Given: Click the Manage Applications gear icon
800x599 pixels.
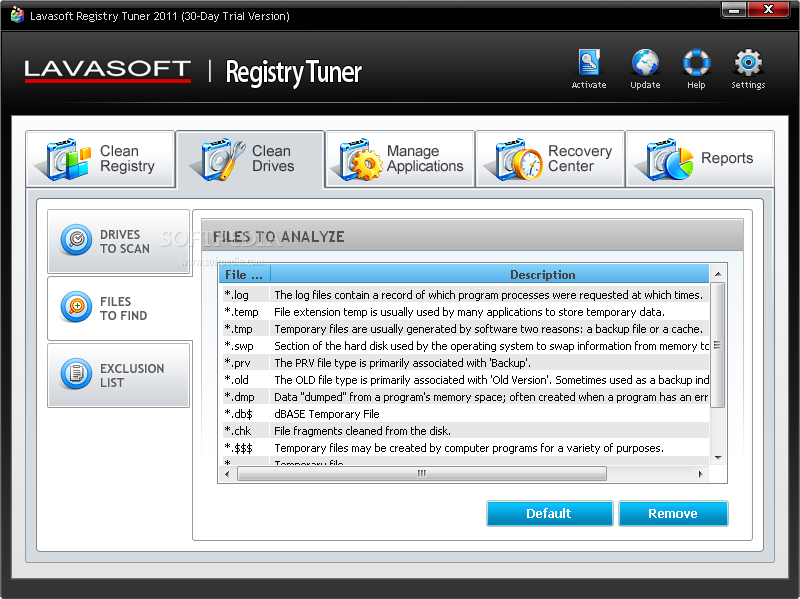Looking at the screenshot, I should [x=359, y=159].
